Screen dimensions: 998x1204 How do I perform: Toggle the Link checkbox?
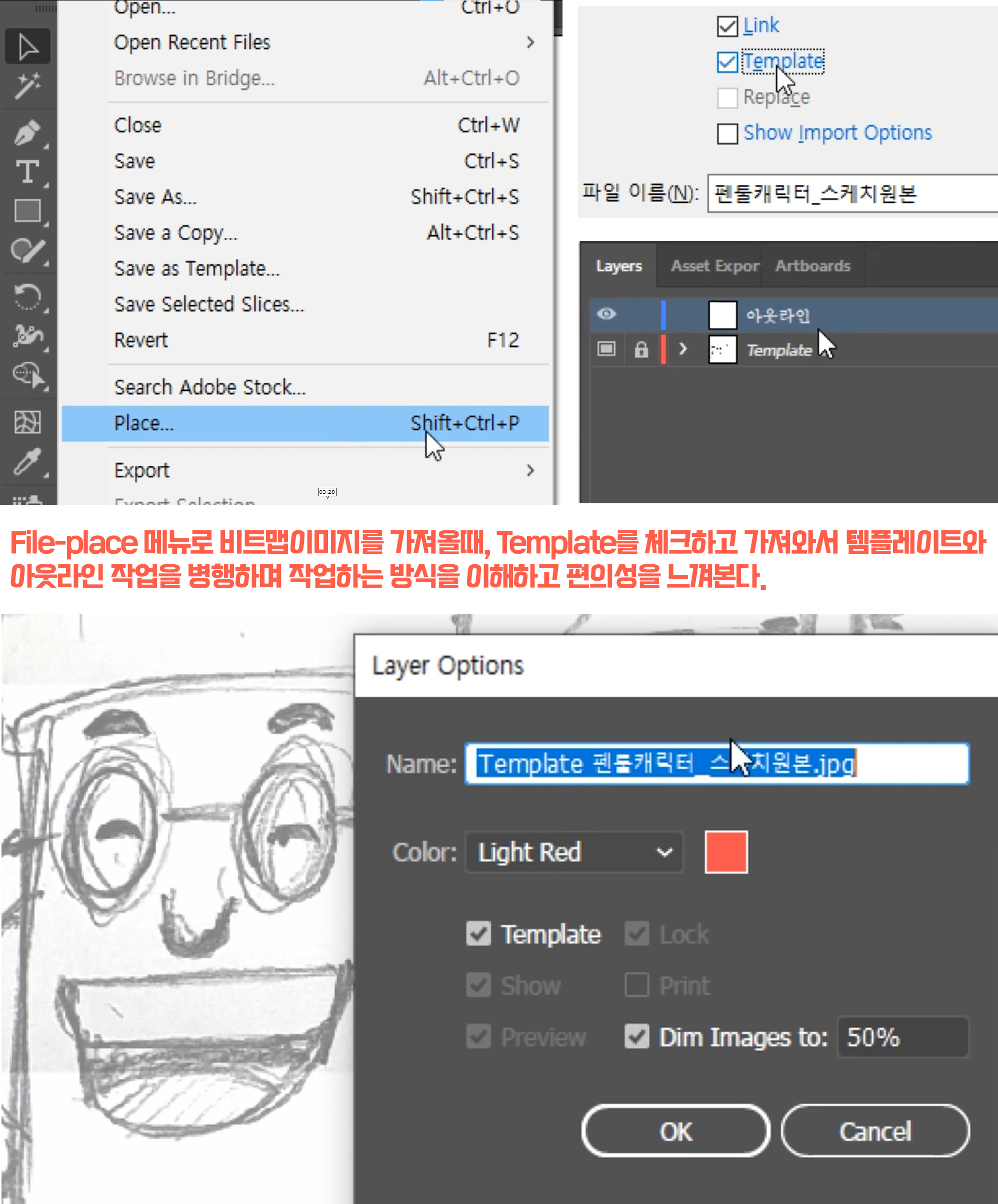pos(727,26)
